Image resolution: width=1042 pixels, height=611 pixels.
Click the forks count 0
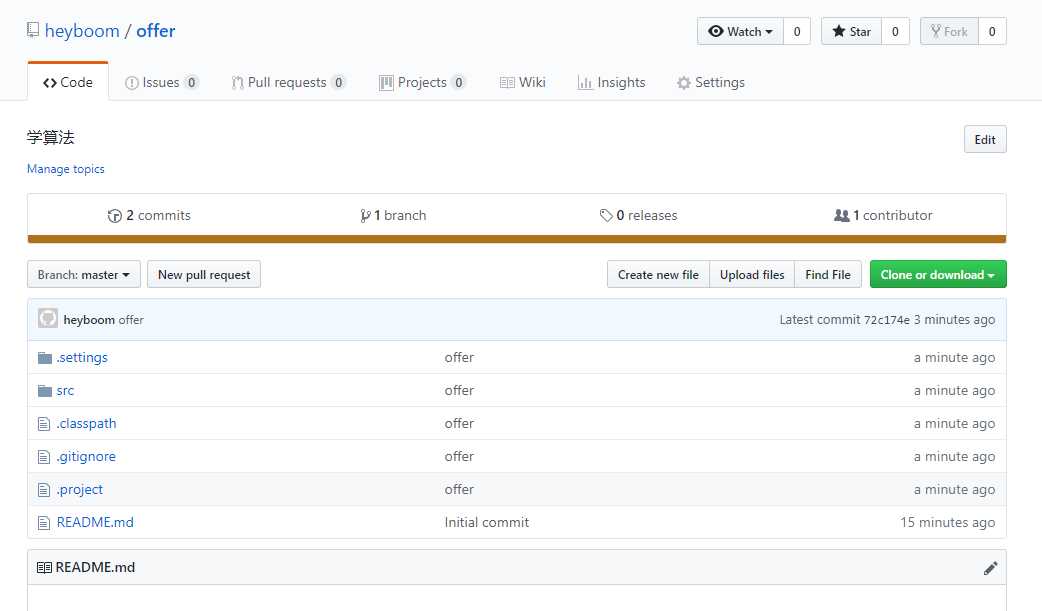click(x=992, y=31)
